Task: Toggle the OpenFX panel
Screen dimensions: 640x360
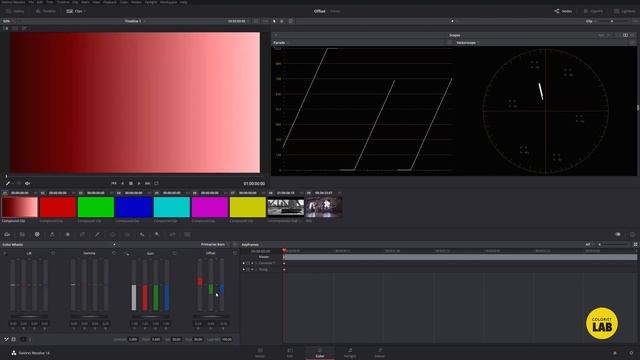Action: point(593,11)
